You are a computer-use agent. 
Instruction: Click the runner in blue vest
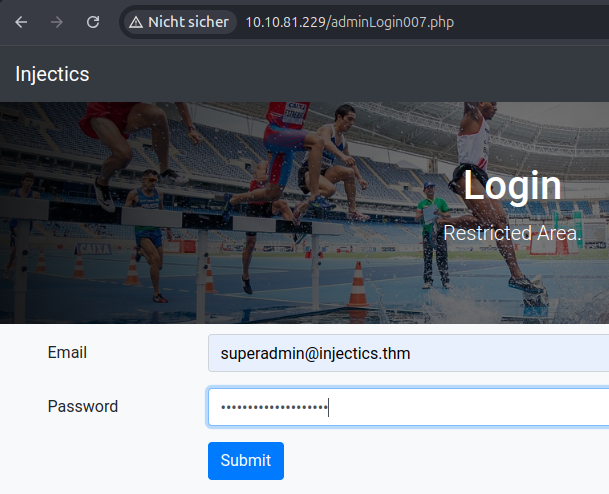(x=148, y=215)
